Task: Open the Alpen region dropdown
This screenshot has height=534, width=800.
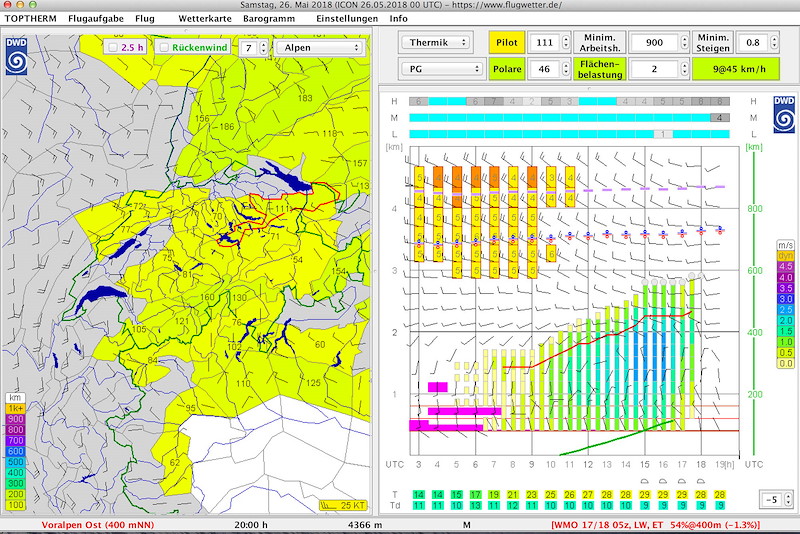Action: pos(318,47)
